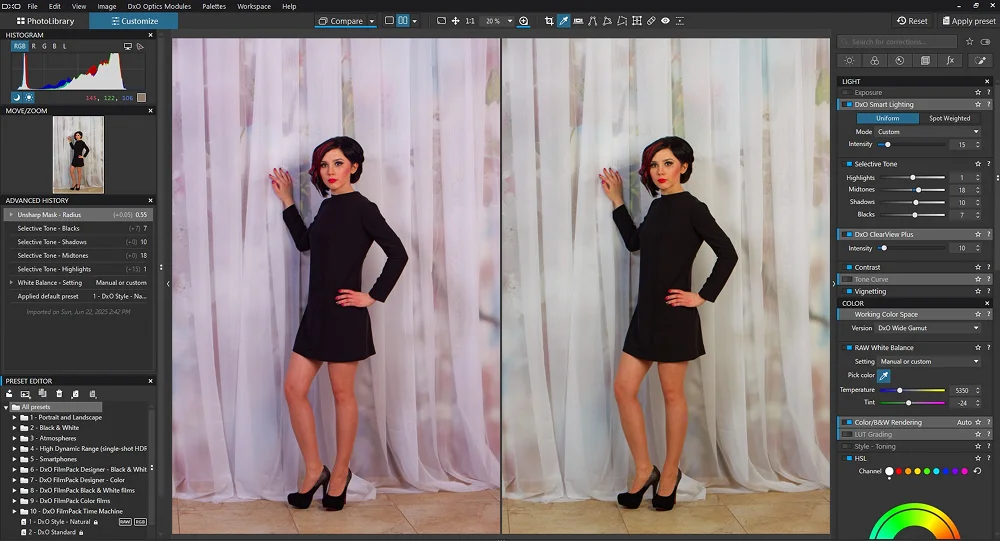Open the Repair bandage tool
Image resolution: width=1000 pixels, height=541 pixels.
(x=651, y=21)
